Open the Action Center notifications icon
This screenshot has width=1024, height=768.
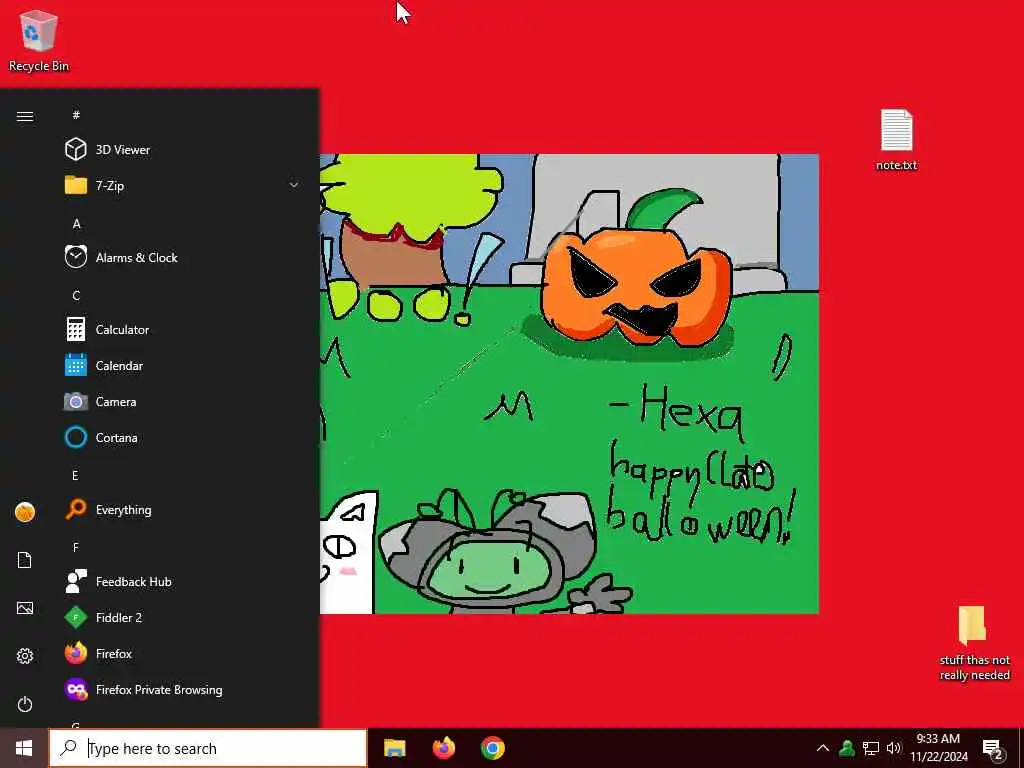click(993, 749)
